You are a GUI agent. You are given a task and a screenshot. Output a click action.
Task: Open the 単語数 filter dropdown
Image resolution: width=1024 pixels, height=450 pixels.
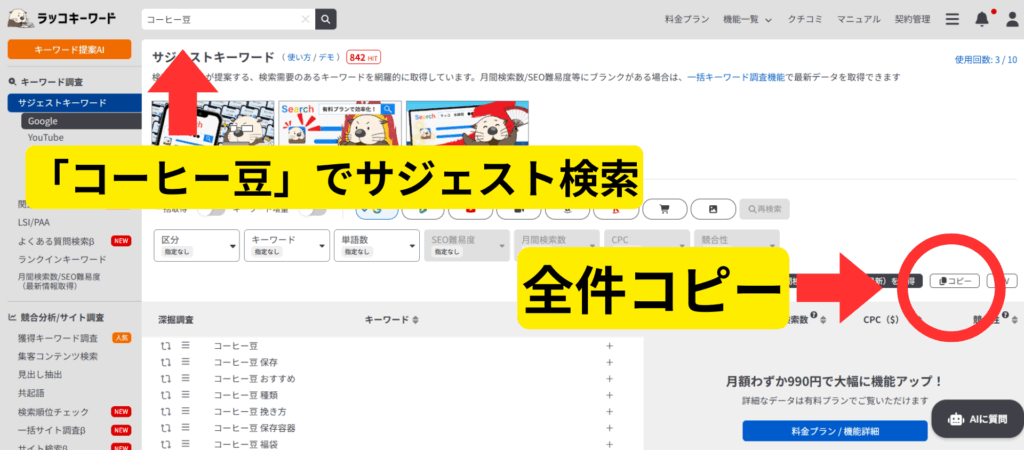click(377, 246)
